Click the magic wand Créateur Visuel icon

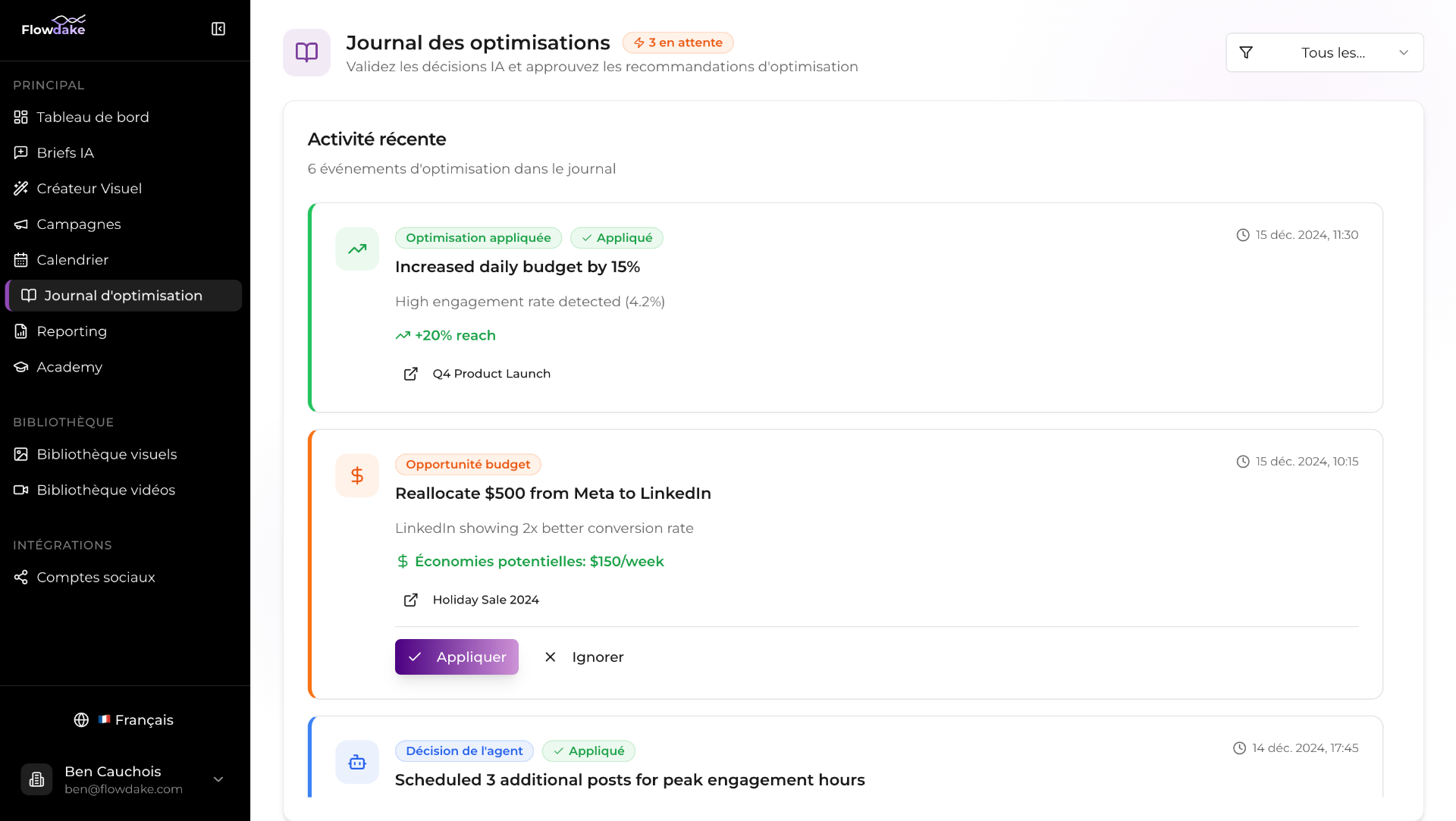point(21,189)
